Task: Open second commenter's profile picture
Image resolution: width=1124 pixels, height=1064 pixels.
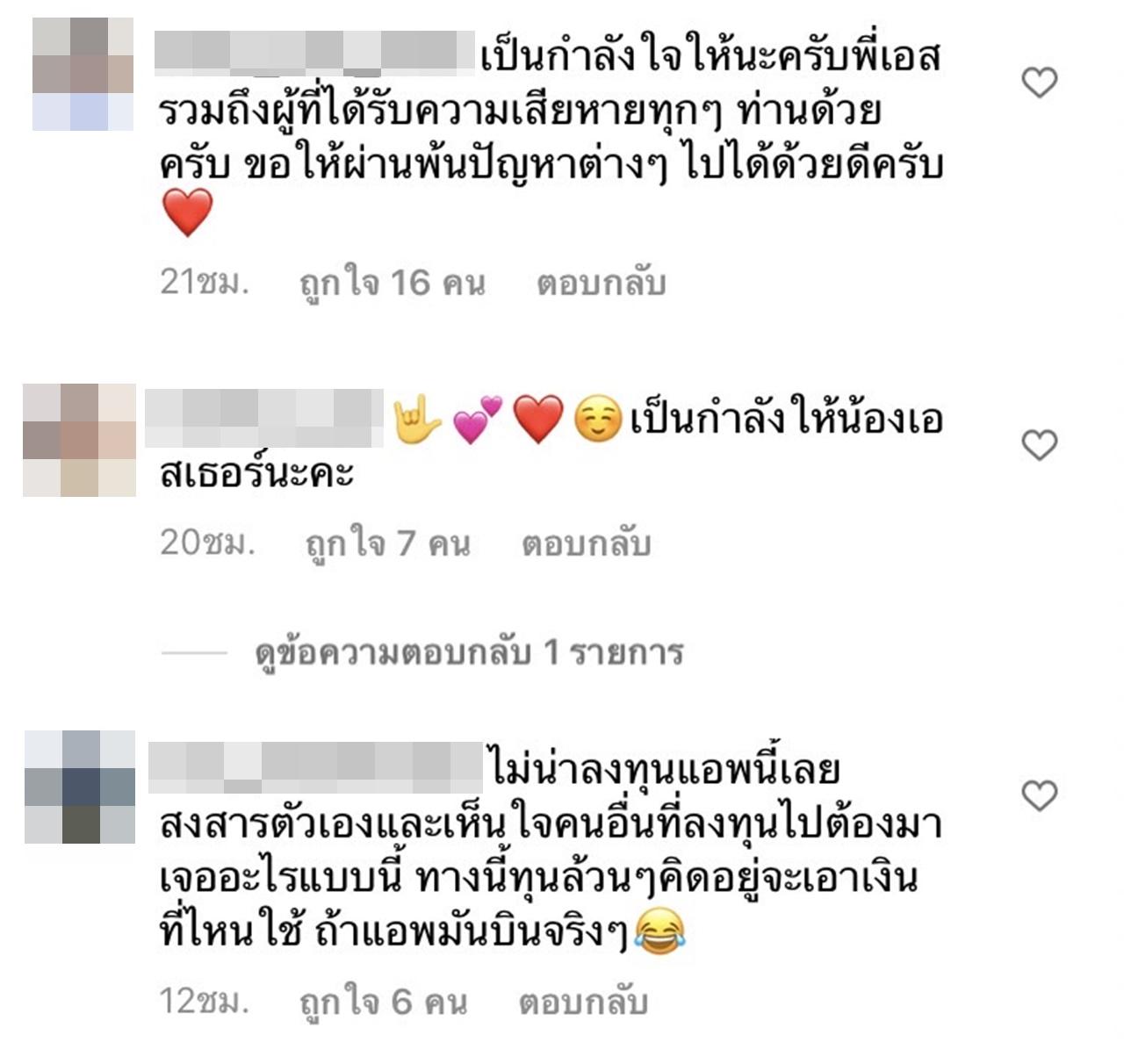Action: click(79, 440)
